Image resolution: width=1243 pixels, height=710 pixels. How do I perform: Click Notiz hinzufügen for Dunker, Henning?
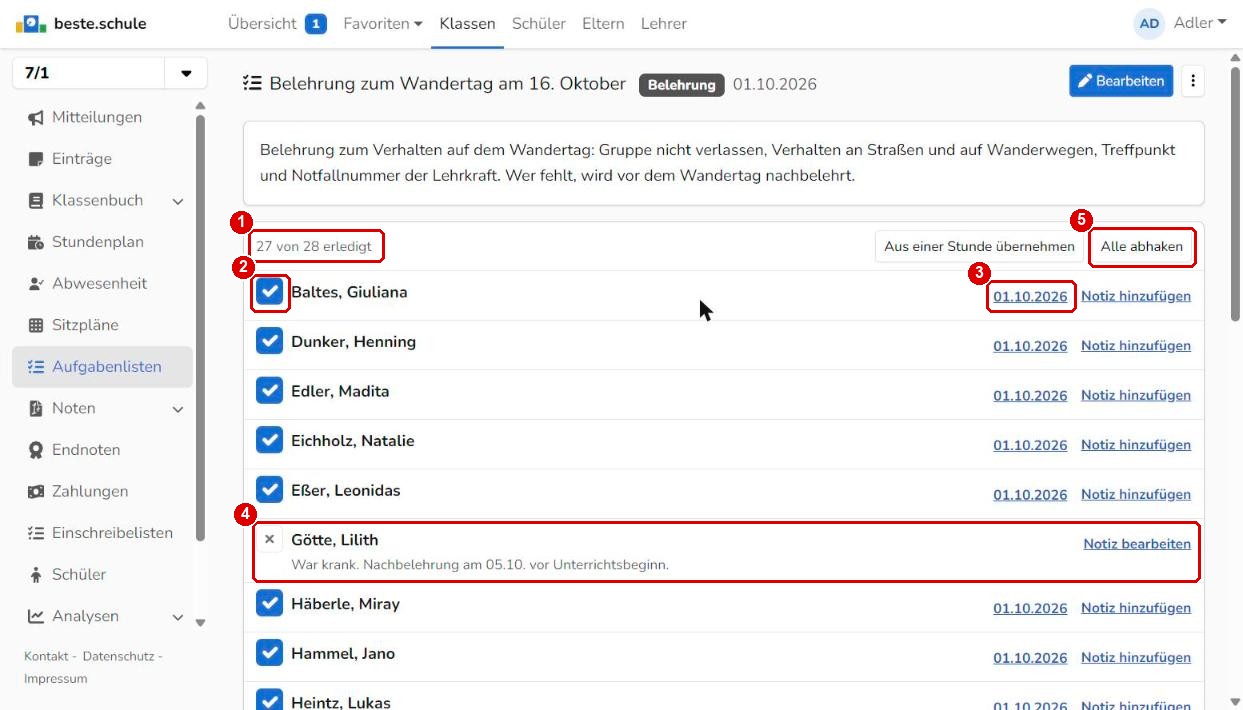(x=1136, y=346)
